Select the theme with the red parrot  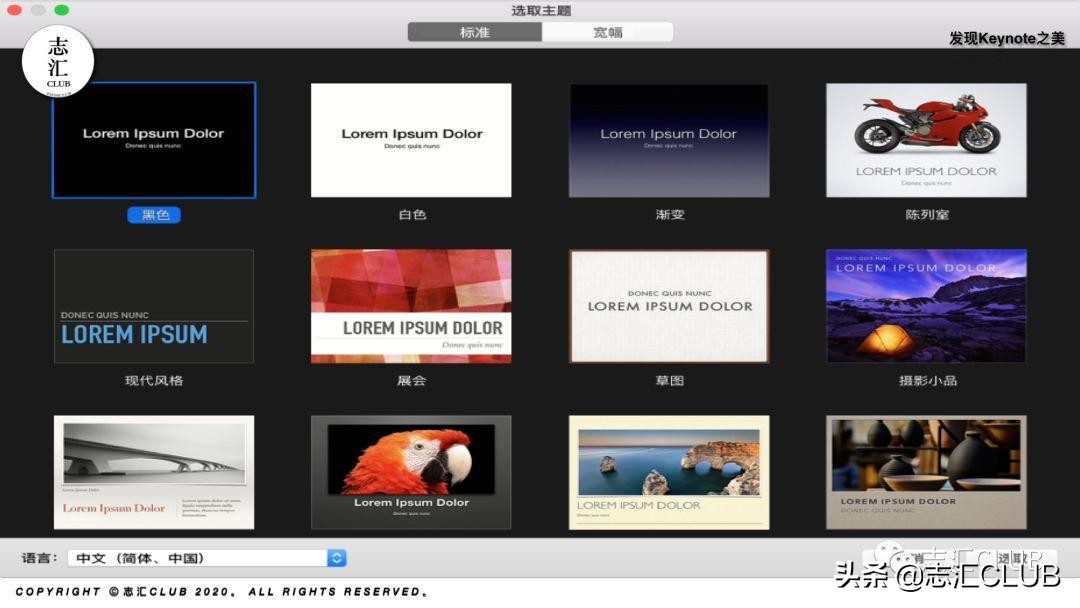coord(411,472)
